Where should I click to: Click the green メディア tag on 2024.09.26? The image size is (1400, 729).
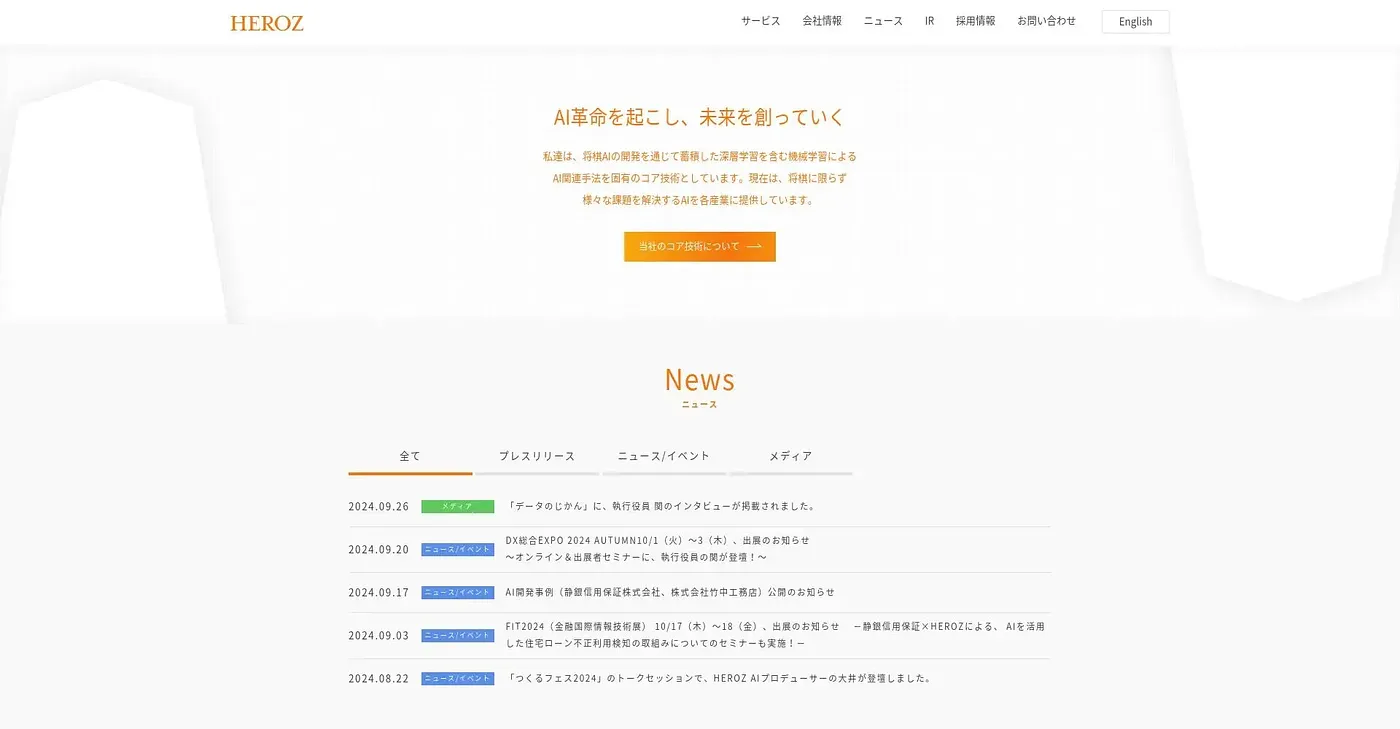[x=458, y=507]
